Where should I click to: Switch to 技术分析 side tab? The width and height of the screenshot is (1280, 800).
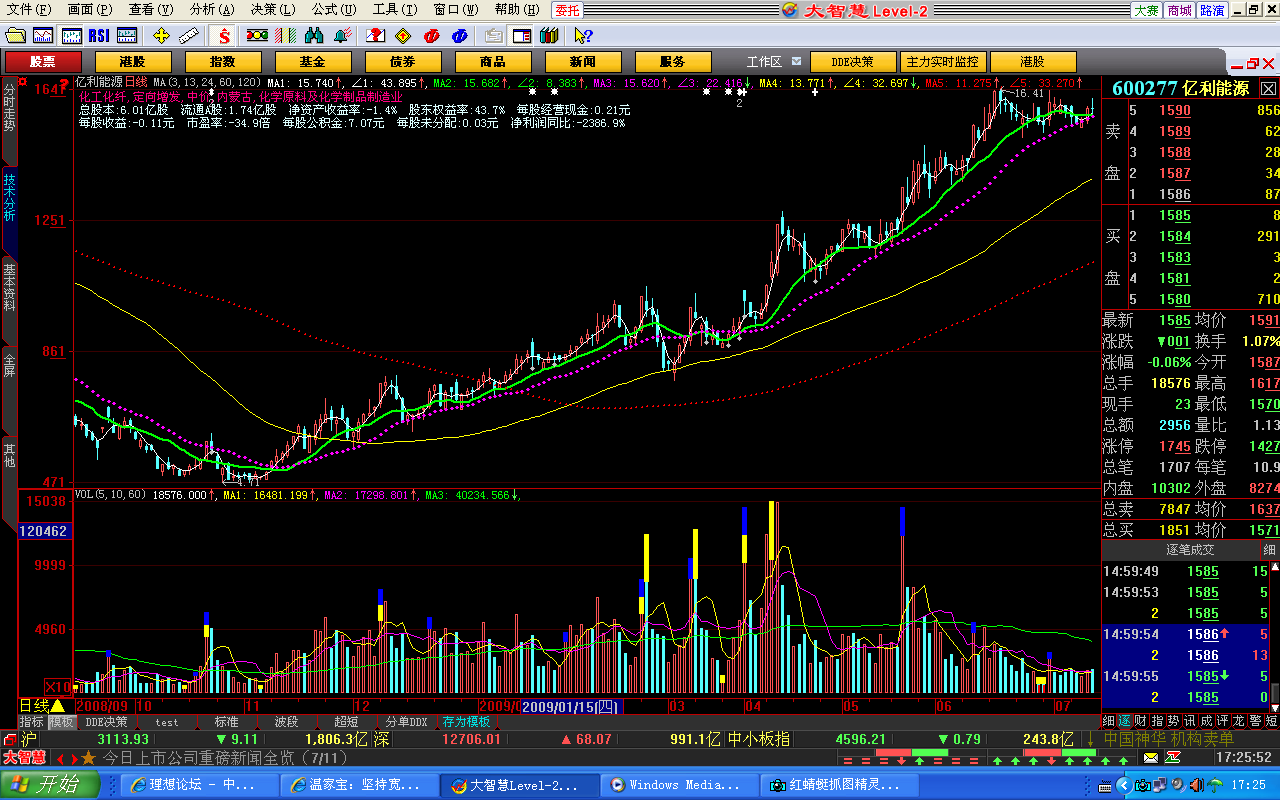[9, 210]
